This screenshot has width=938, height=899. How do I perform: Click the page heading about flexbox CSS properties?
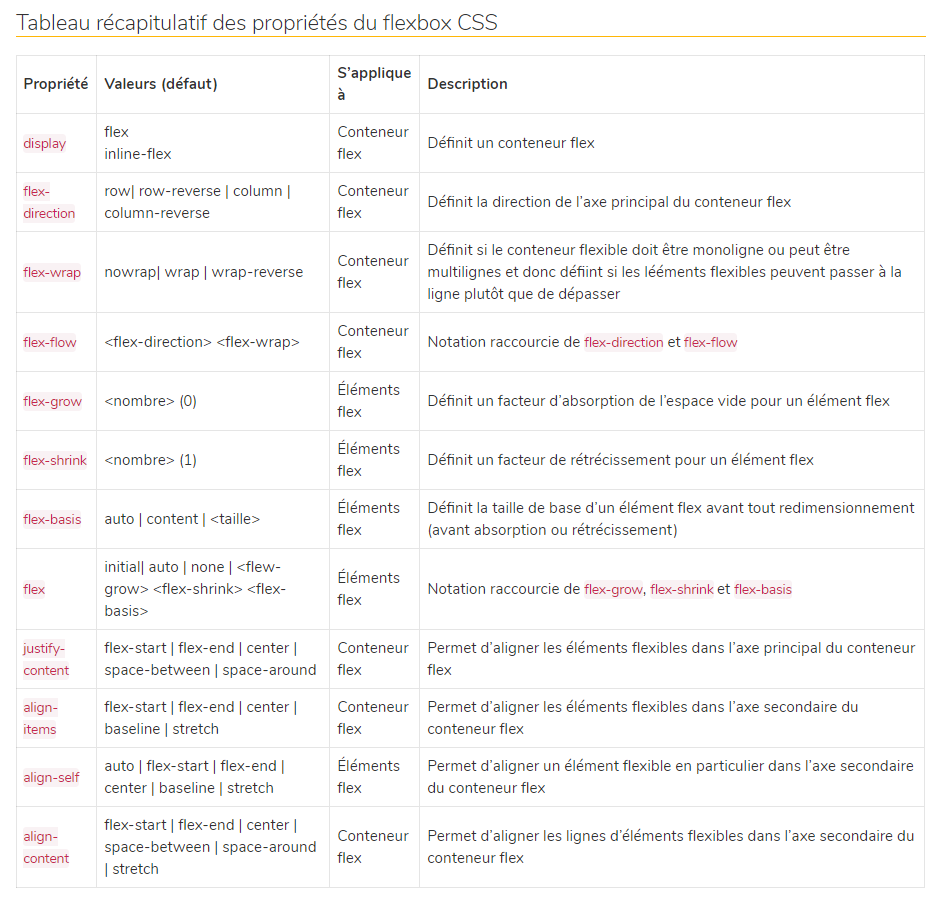pos(256,22)
